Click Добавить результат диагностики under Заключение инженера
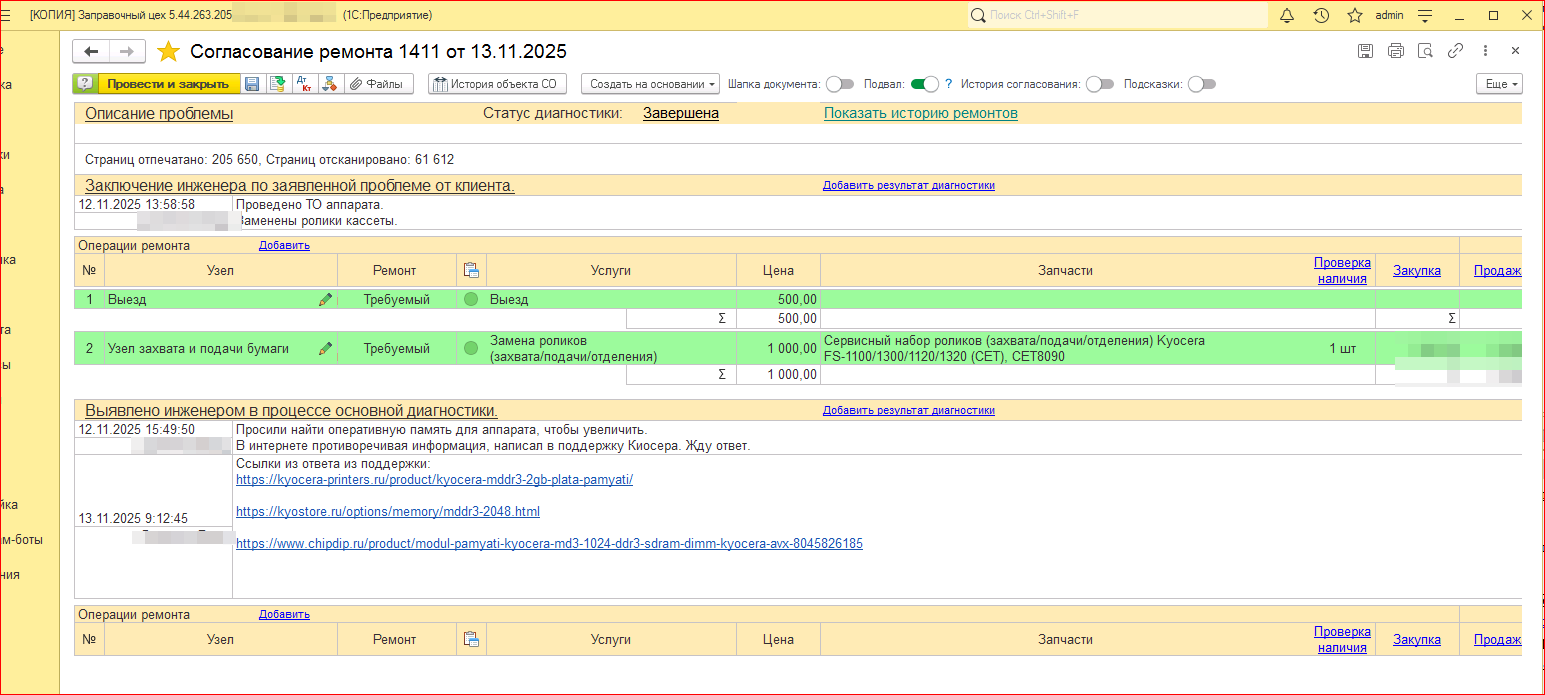This screenshot has width=1545, height=695. [x=908, y=185]
